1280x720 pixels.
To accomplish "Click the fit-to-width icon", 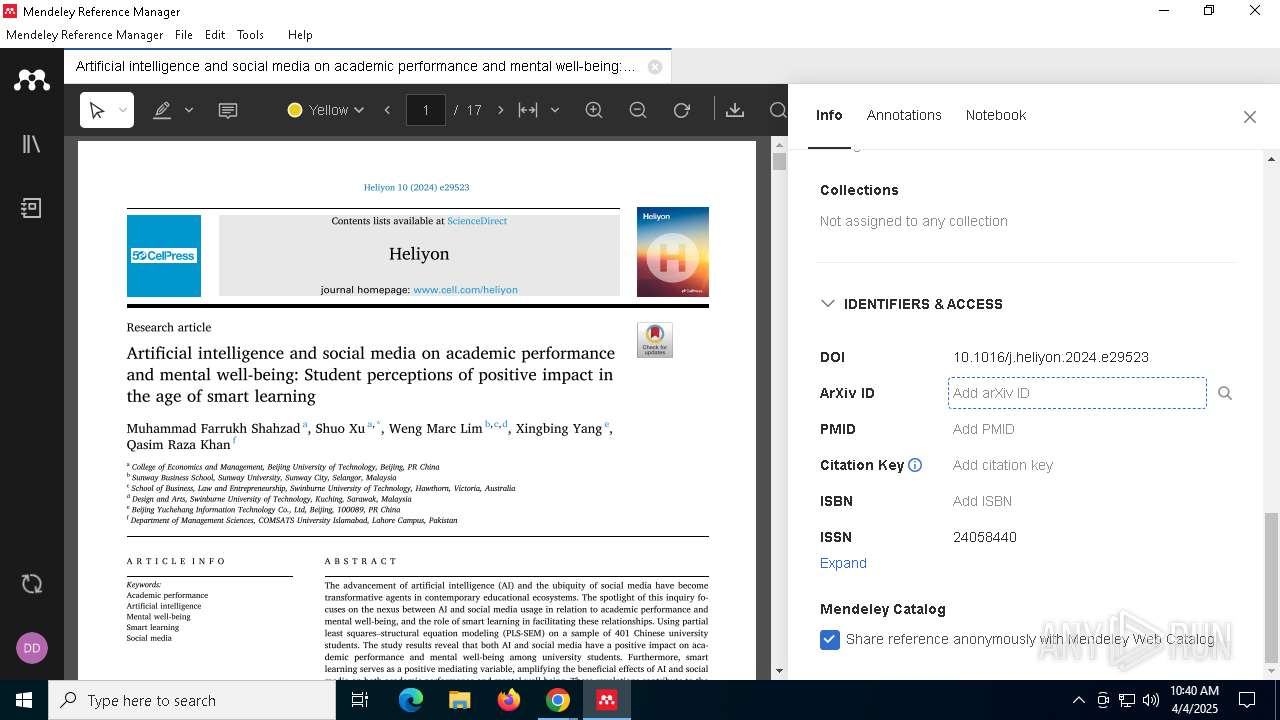I will (528, 110).
